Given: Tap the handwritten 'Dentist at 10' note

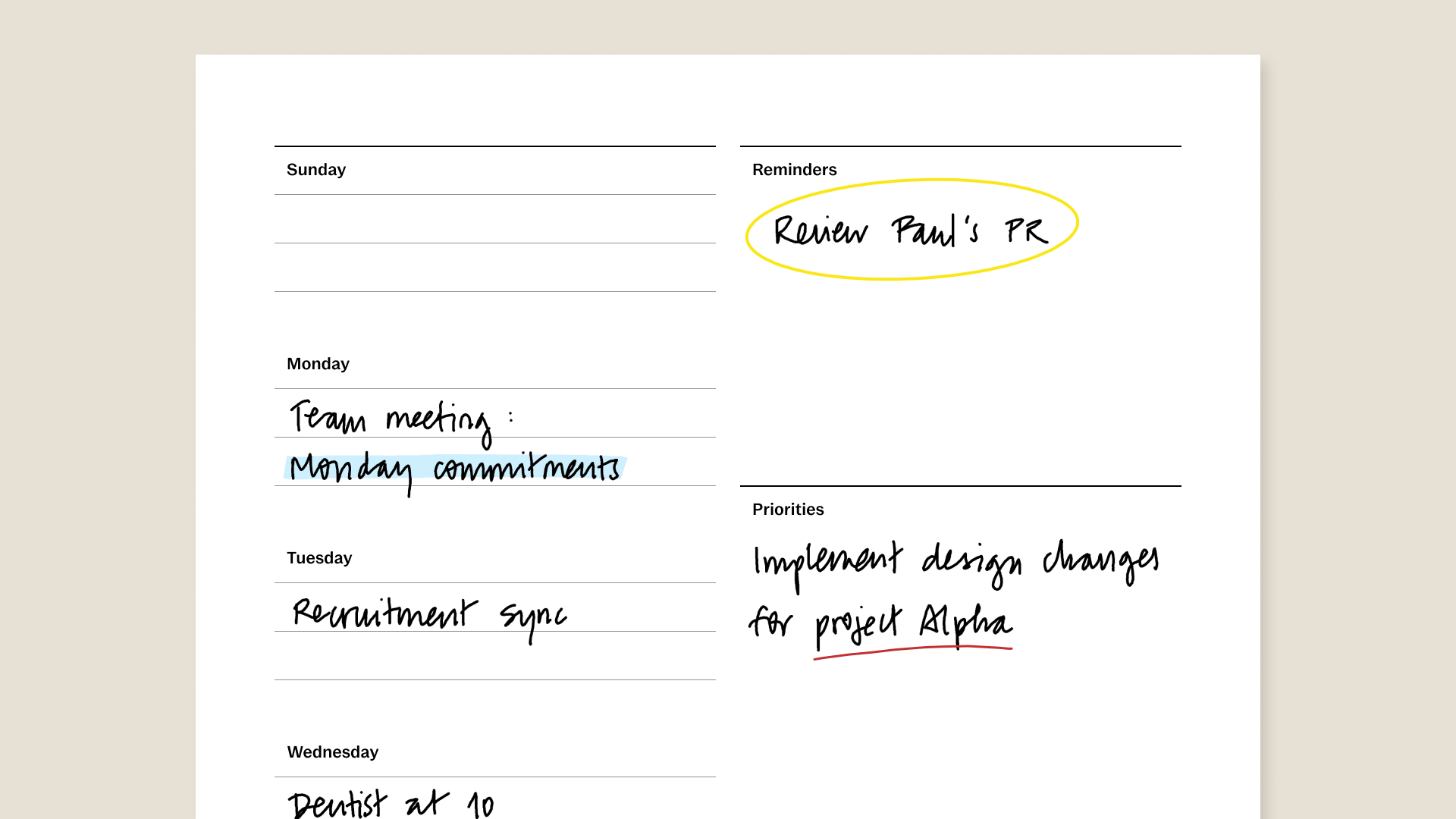Looking at the screenshot, I should [x=391, y=804].
